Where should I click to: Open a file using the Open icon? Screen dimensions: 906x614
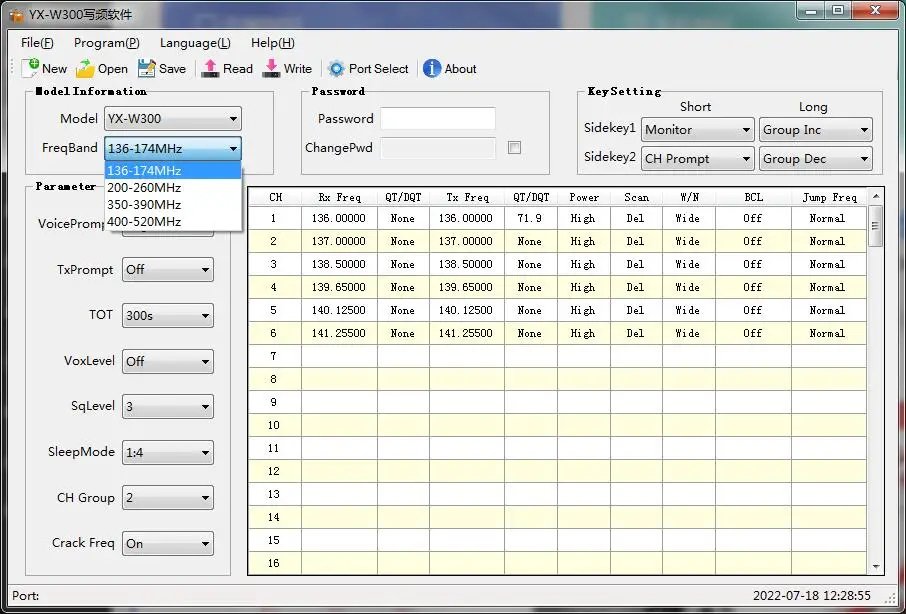tap(87, 68)
